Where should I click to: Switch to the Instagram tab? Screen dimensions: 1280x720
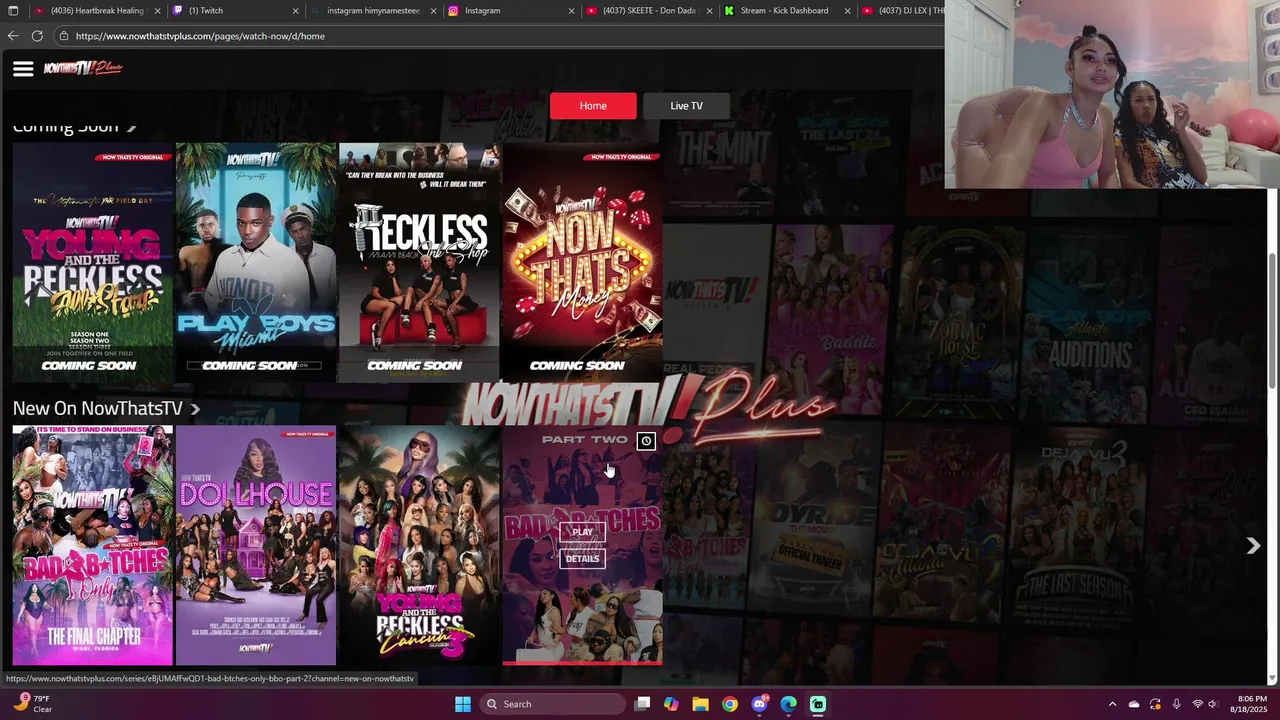[x=510, y=11]
